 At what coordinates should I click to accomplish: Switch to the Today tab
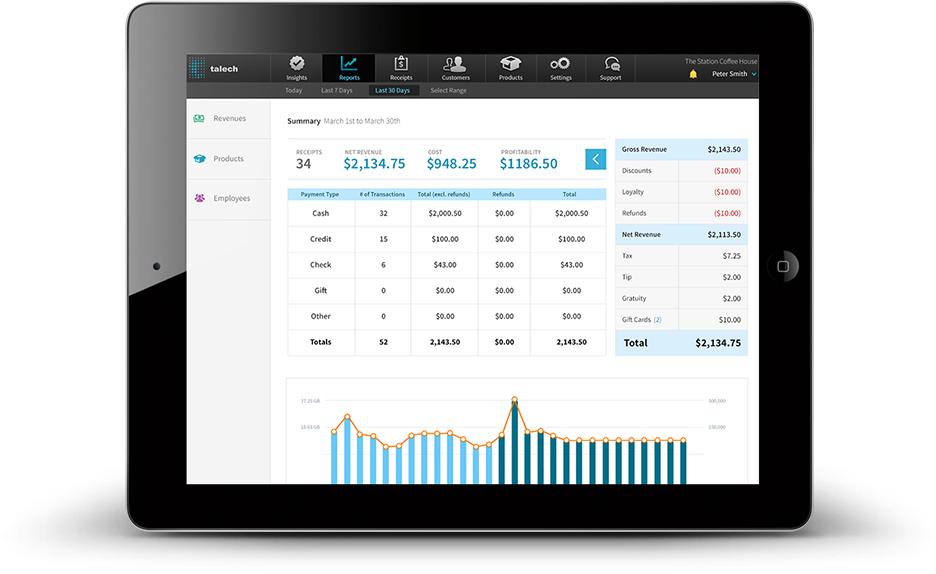[293, 91]
